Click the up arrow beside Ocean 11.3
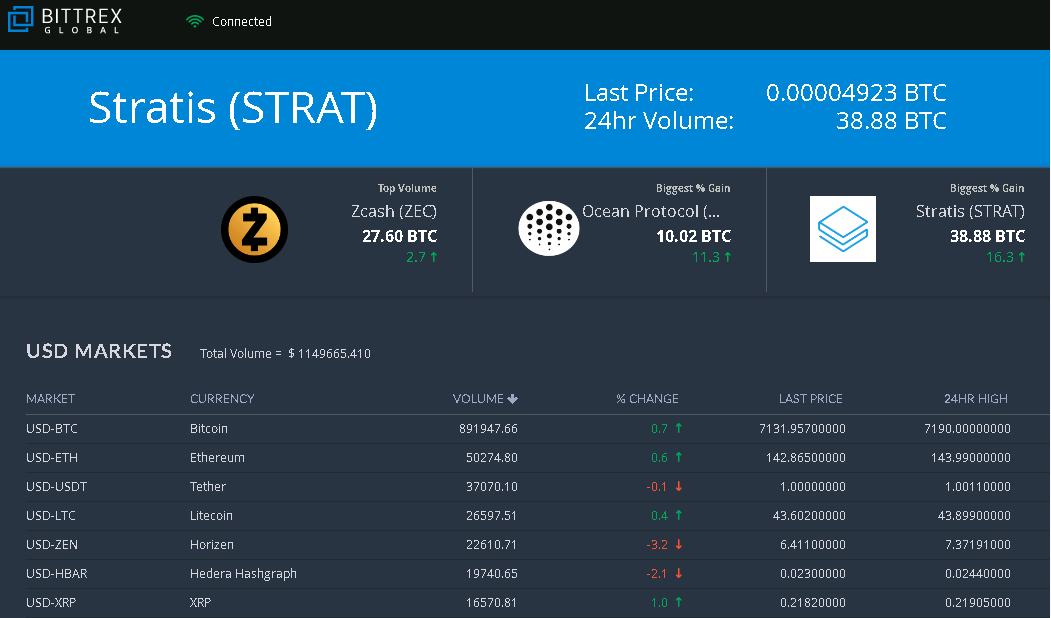1051x618 pixels. coord(728,257)
